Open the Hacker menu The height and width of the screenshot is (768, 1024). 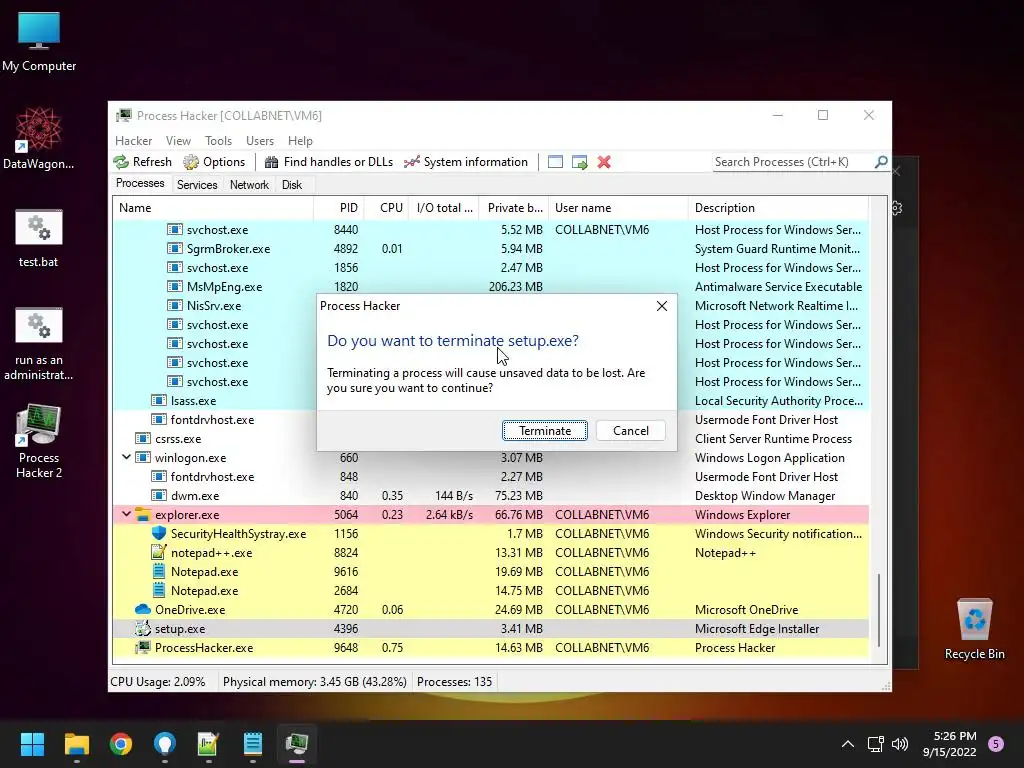133,140
